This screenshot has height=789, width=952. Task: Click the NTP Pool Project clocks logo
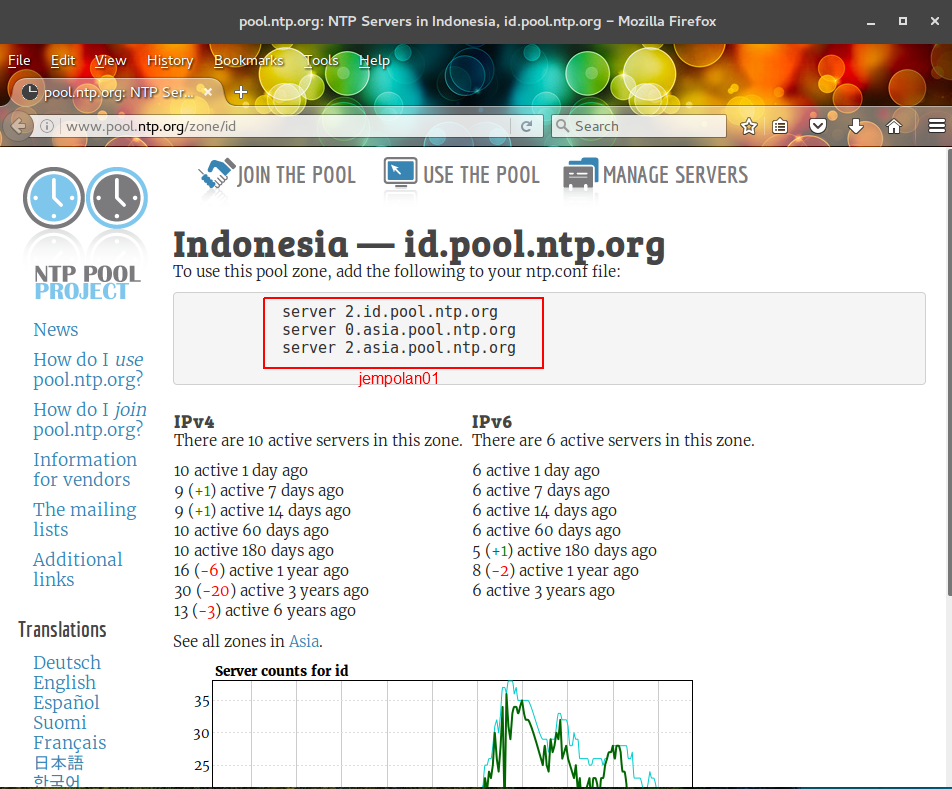pos(86,198)
